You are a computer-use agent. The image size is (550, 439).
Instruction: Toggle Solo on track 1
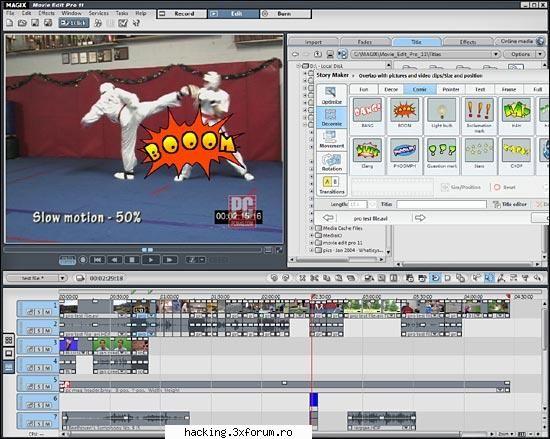[x=39, y=312]
